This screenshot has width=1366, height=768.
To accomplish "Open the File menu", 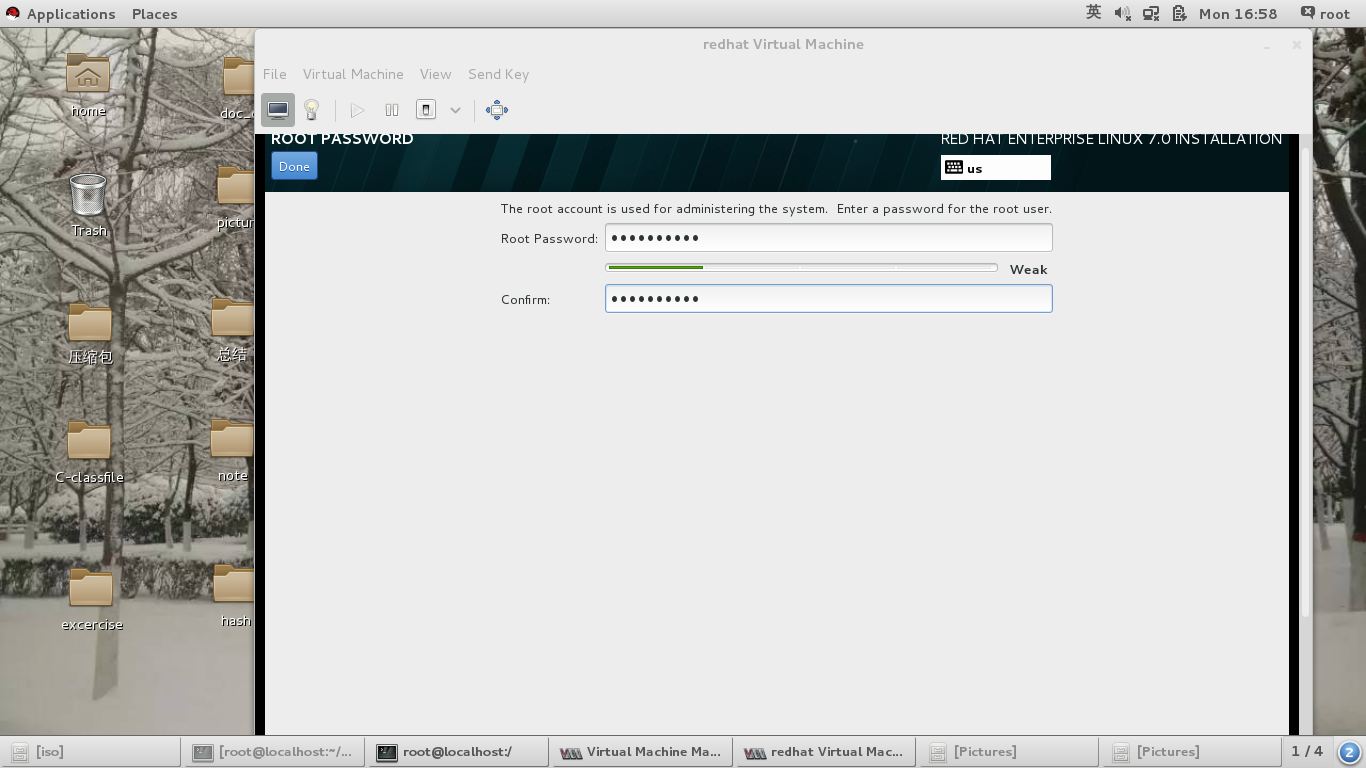I will tap(274, 74).
